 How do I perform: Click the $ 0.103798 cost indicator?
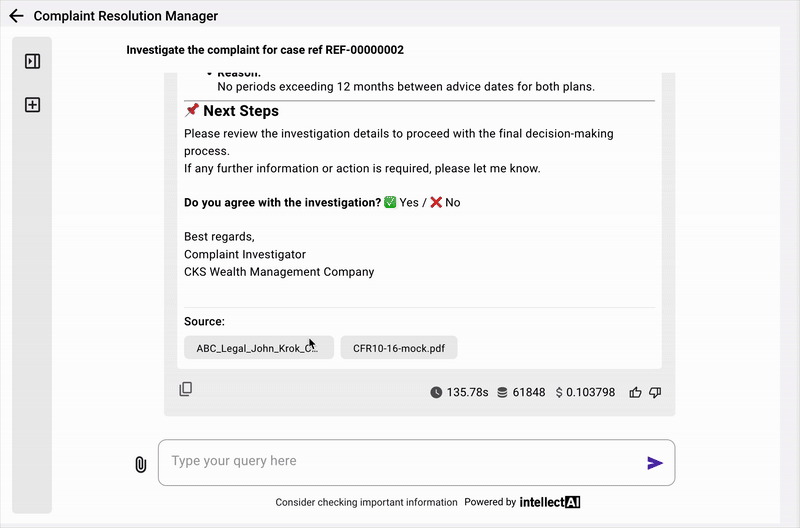585,393
